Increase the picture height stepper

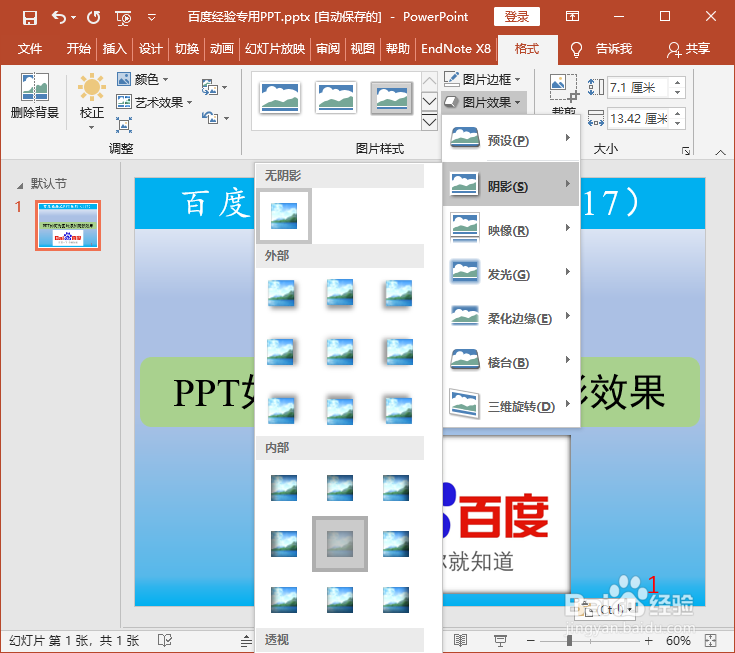[x=677, y=83]
